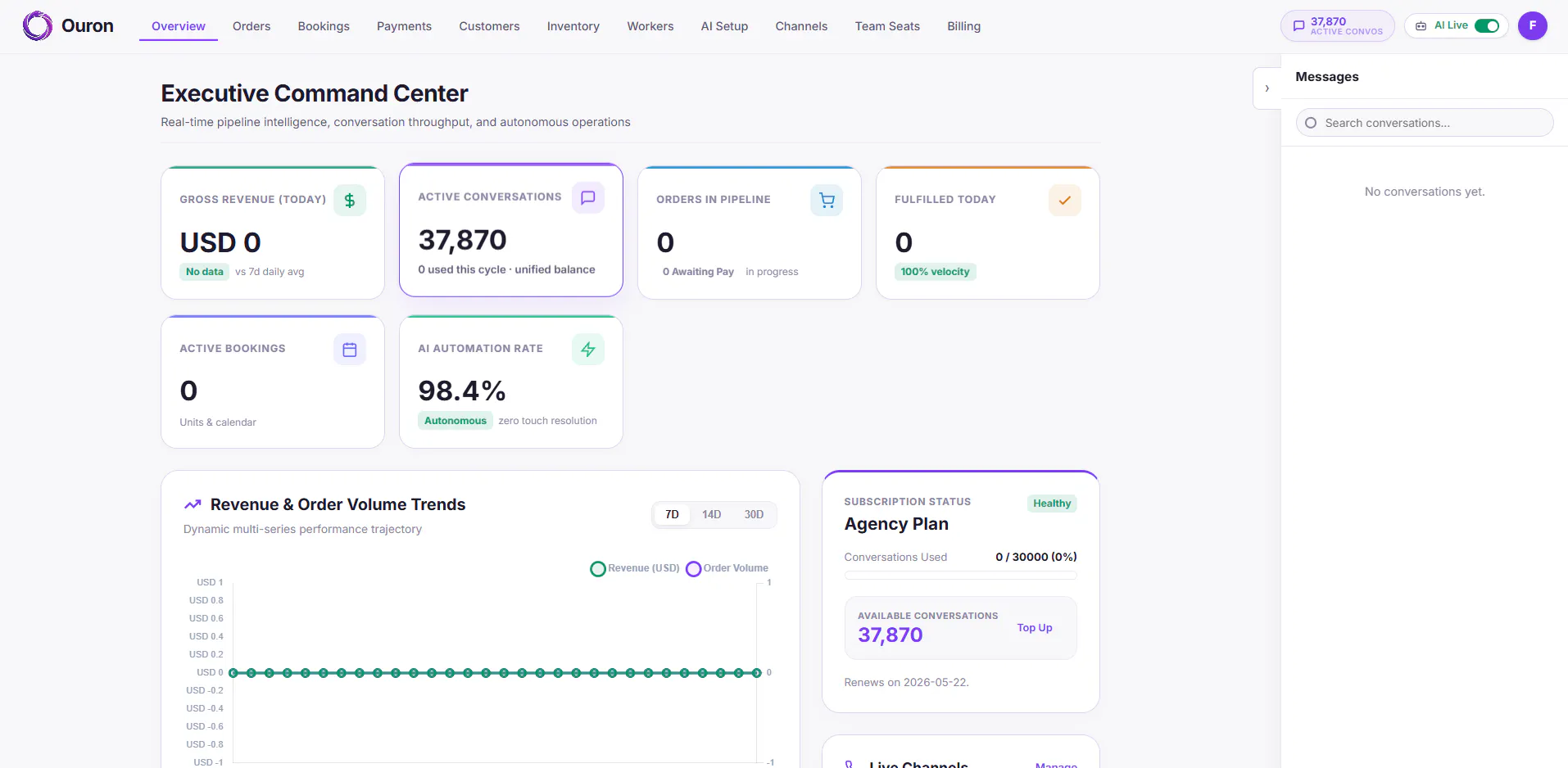Navigate to the Customers tab

click(489, 26)
